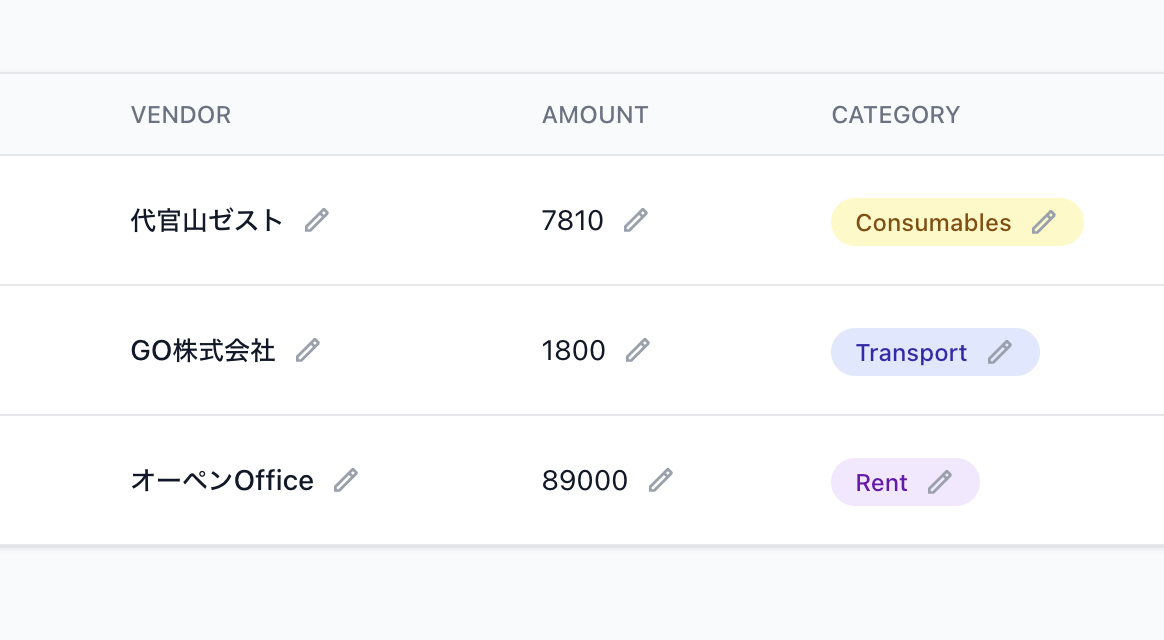Select the 89000 amount cell value
The height and width of the screenshot is (640, 1164).
coord(584,481)
